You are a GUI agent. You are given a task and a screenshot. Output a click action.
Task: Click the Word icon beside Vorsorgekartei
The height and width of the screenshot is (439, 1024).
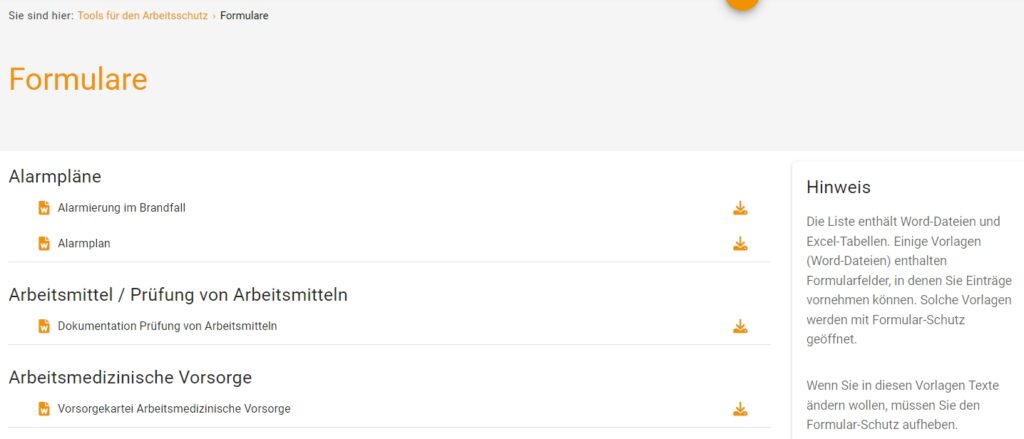tap(44, 409)
